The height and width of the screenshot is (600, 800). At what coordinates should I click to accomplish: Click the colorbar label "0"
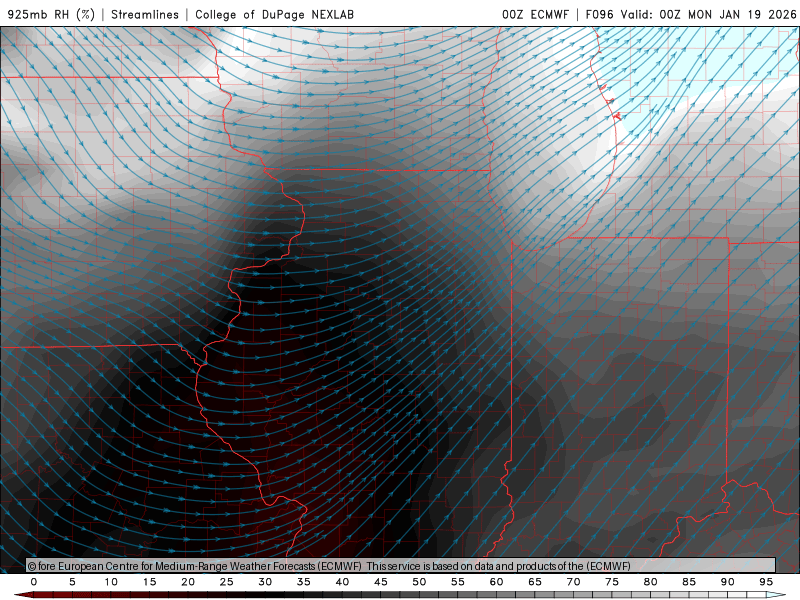(34, 582)
